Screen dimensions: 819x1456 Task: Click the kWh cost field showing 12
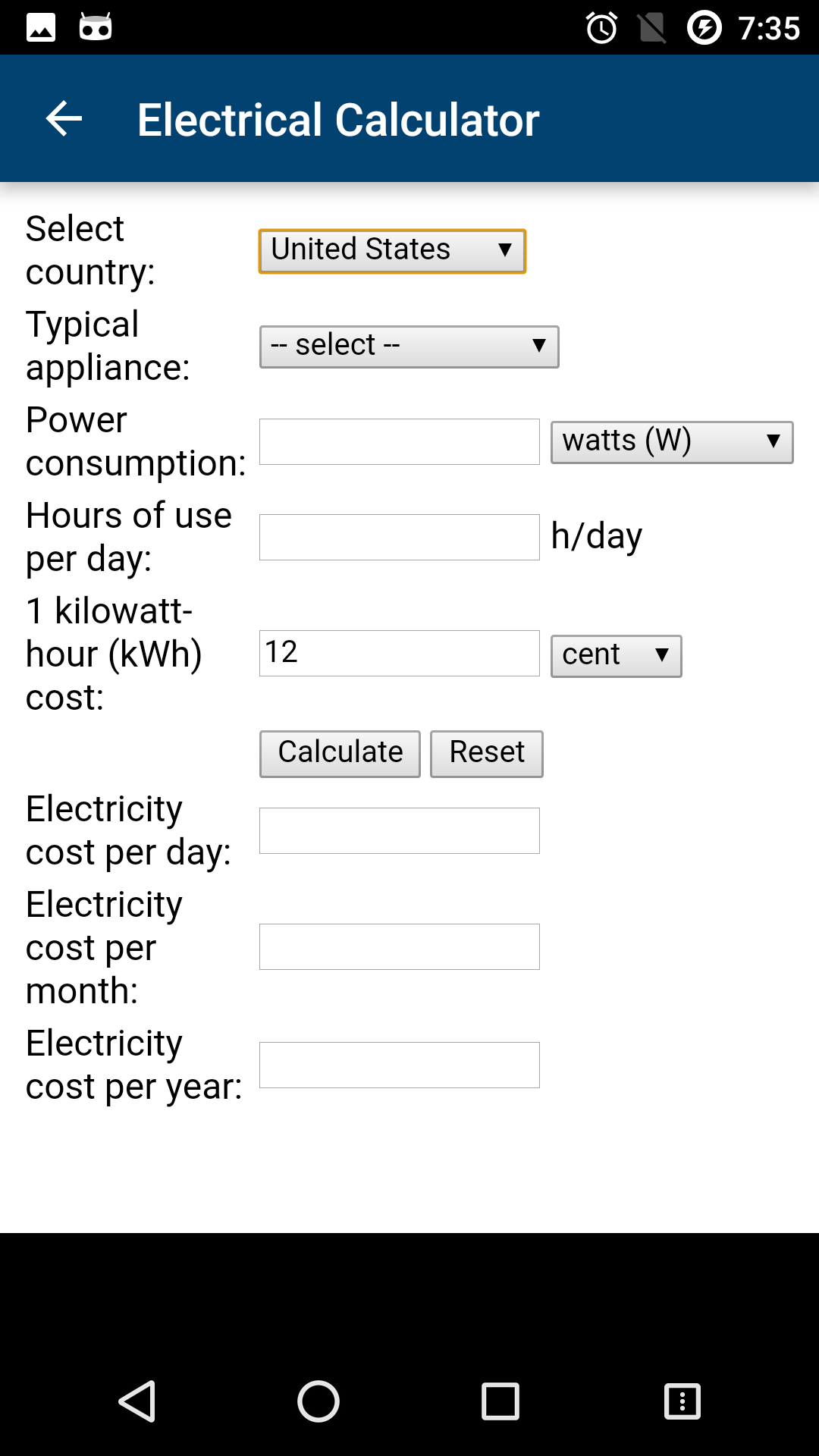tap(399, 653)
